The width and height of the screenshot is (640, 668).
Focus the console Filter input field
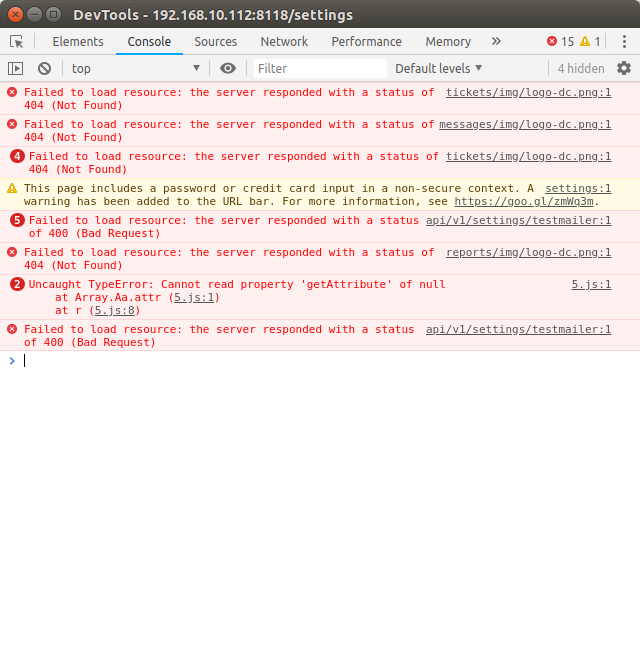click(x=320, y=69)
